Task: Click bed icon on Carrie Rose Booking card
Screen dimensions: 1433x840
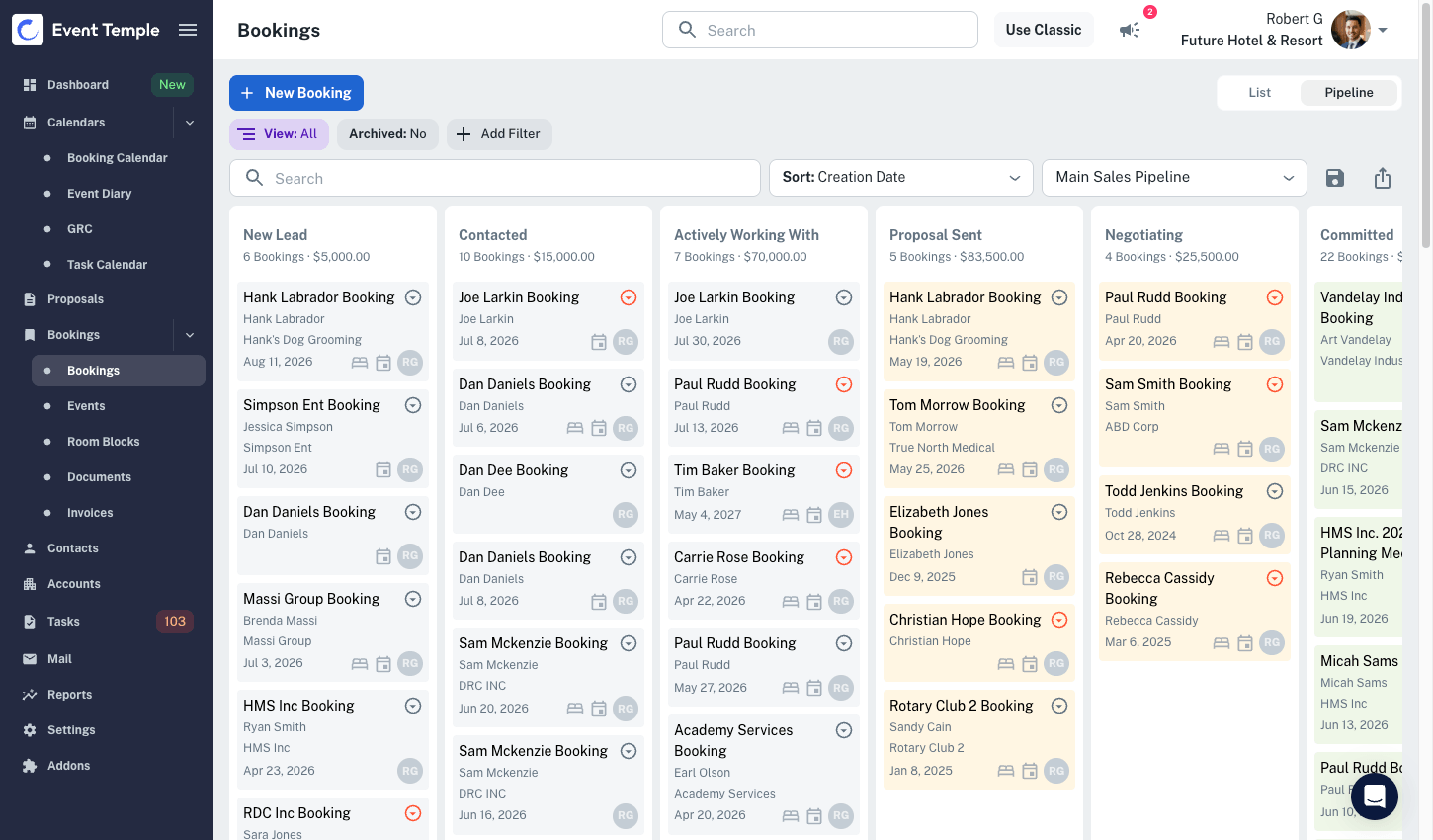Action: point(791,601)
